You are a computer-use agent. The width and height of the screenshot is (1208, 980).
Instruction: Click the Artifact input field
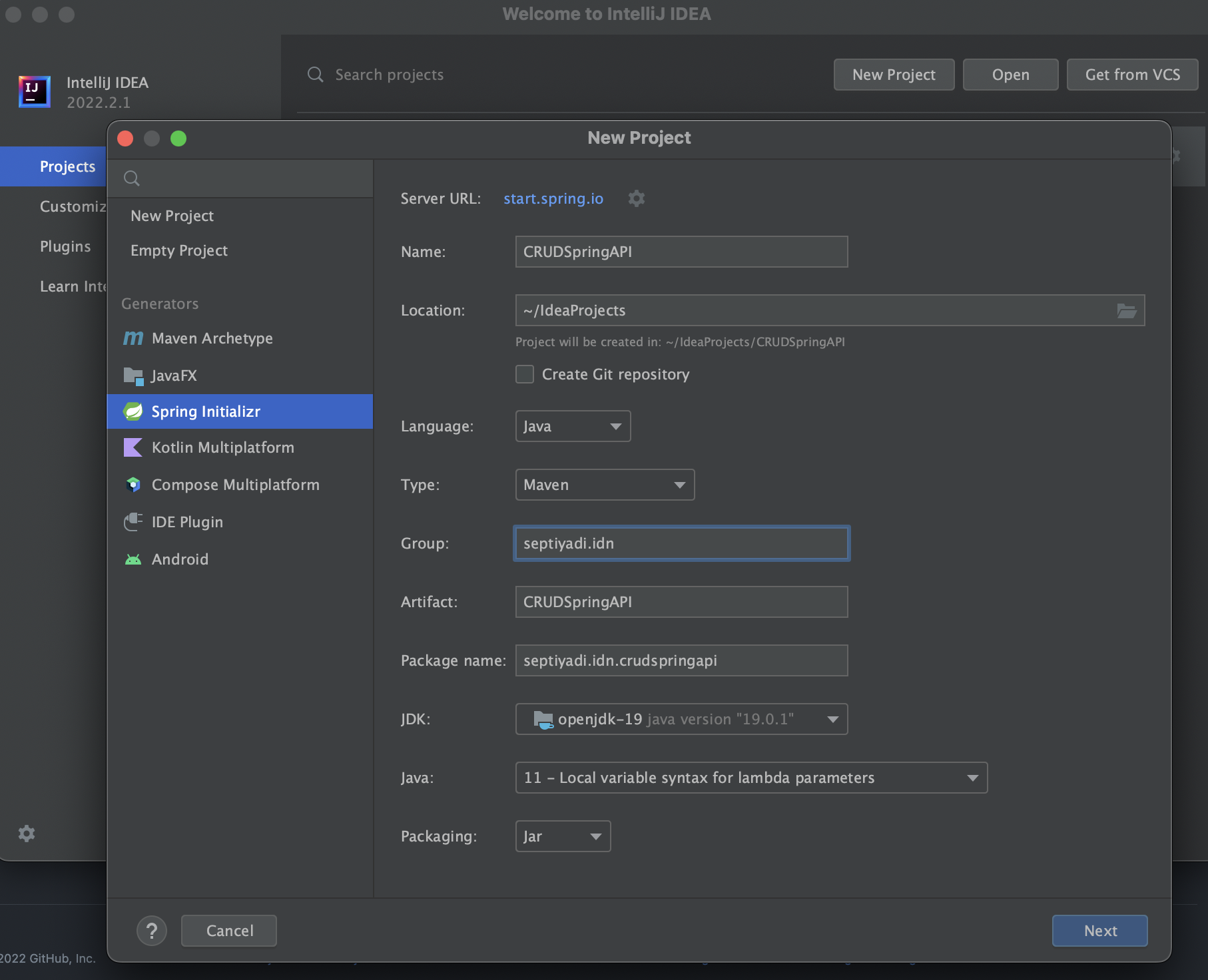point(681,602)
